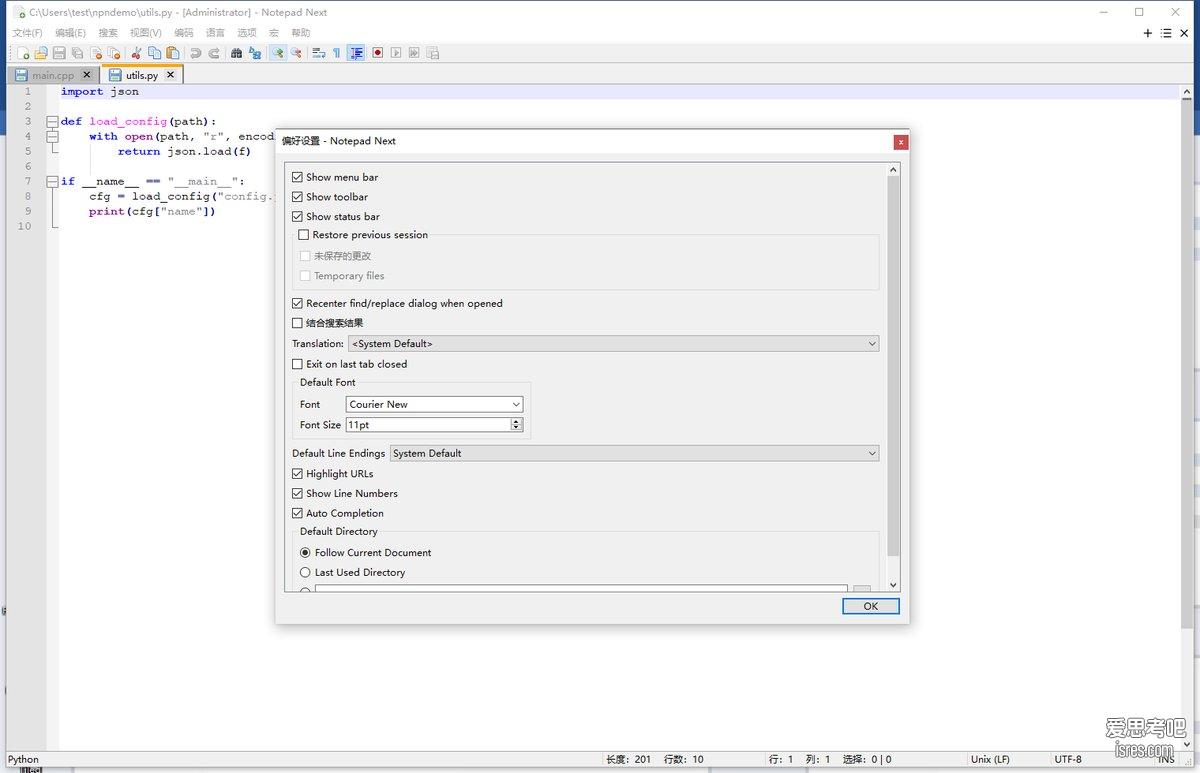Toggle the Word Wrap toolbar icon
The image size is (1200, 773).
[x=318, y=53]
